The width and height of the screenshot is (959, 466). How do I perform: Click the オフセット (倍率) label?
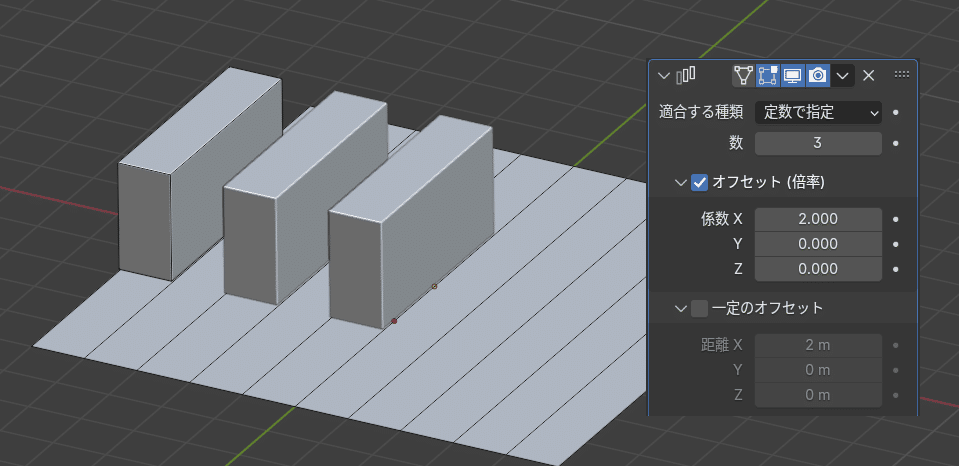(x=769, y=182)
